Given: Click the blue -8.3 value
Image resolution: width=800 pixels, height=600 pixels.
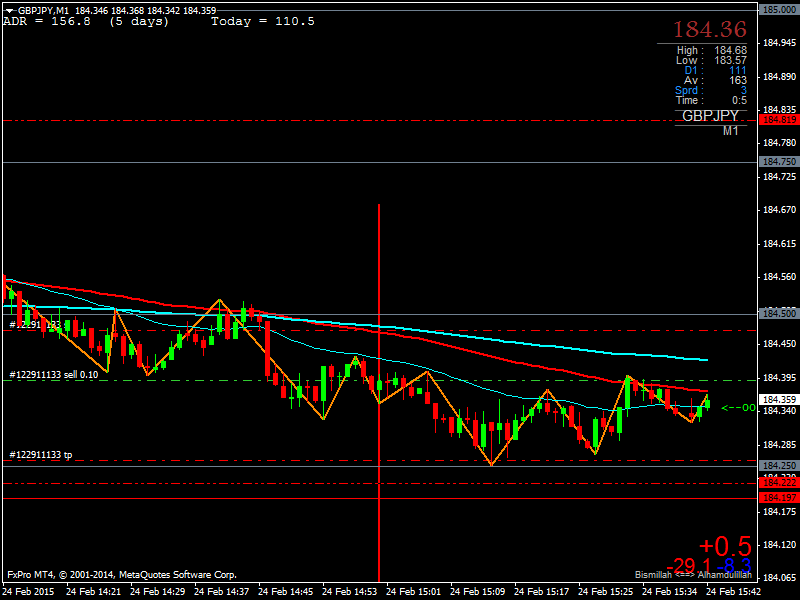Looking at the screenshot, I should point(734,566).
